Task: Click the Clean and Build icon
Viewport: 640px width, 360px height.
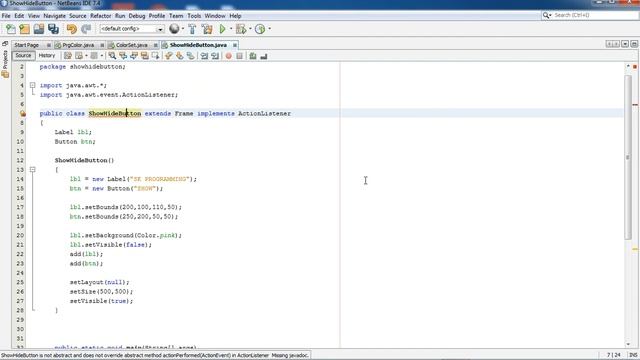Action: [x=207, y=29]
